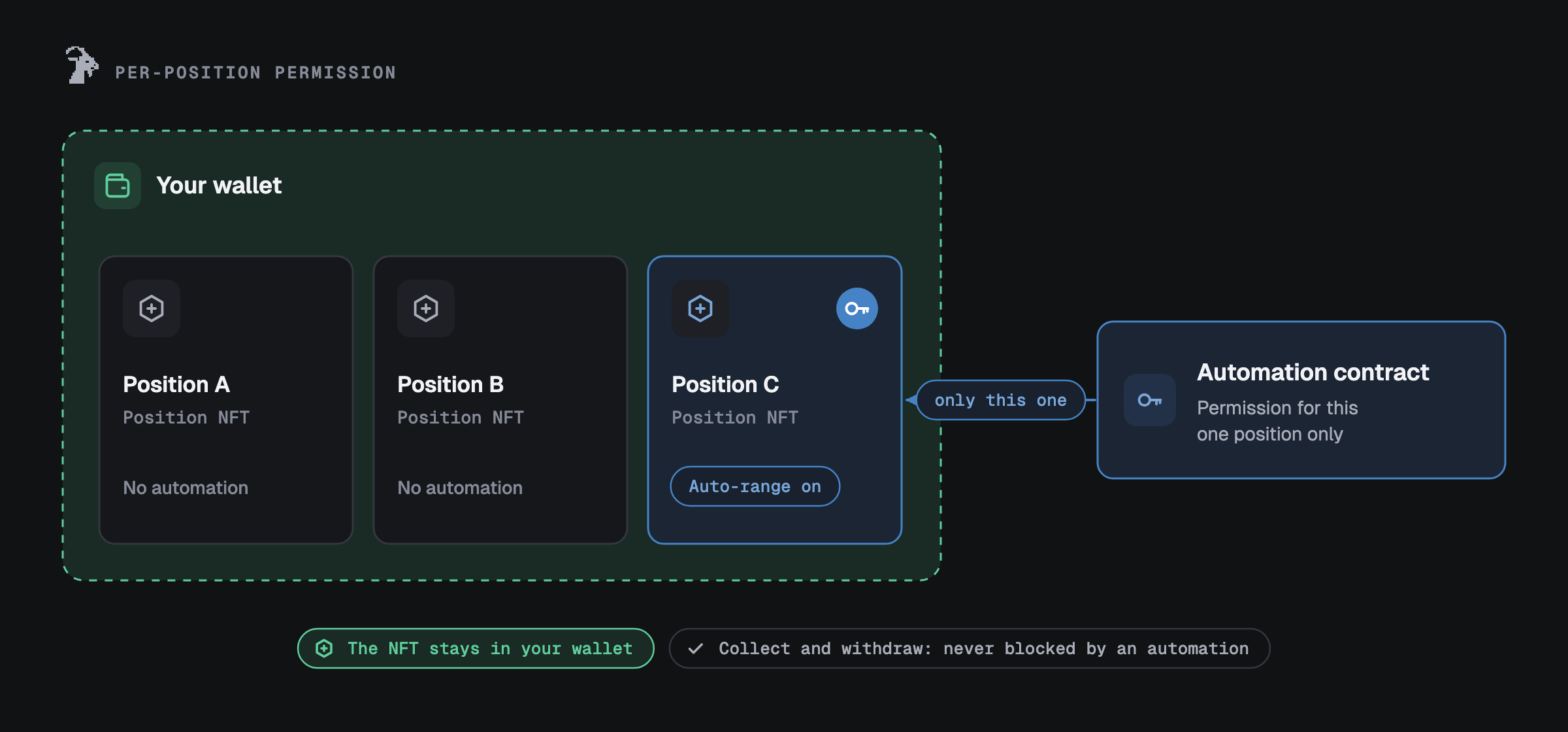Image resolution: width=1568 pixels, height=732 pixels.
Task: Click the checkmark icon in Collect and withdraw pill
Action: 696,648
